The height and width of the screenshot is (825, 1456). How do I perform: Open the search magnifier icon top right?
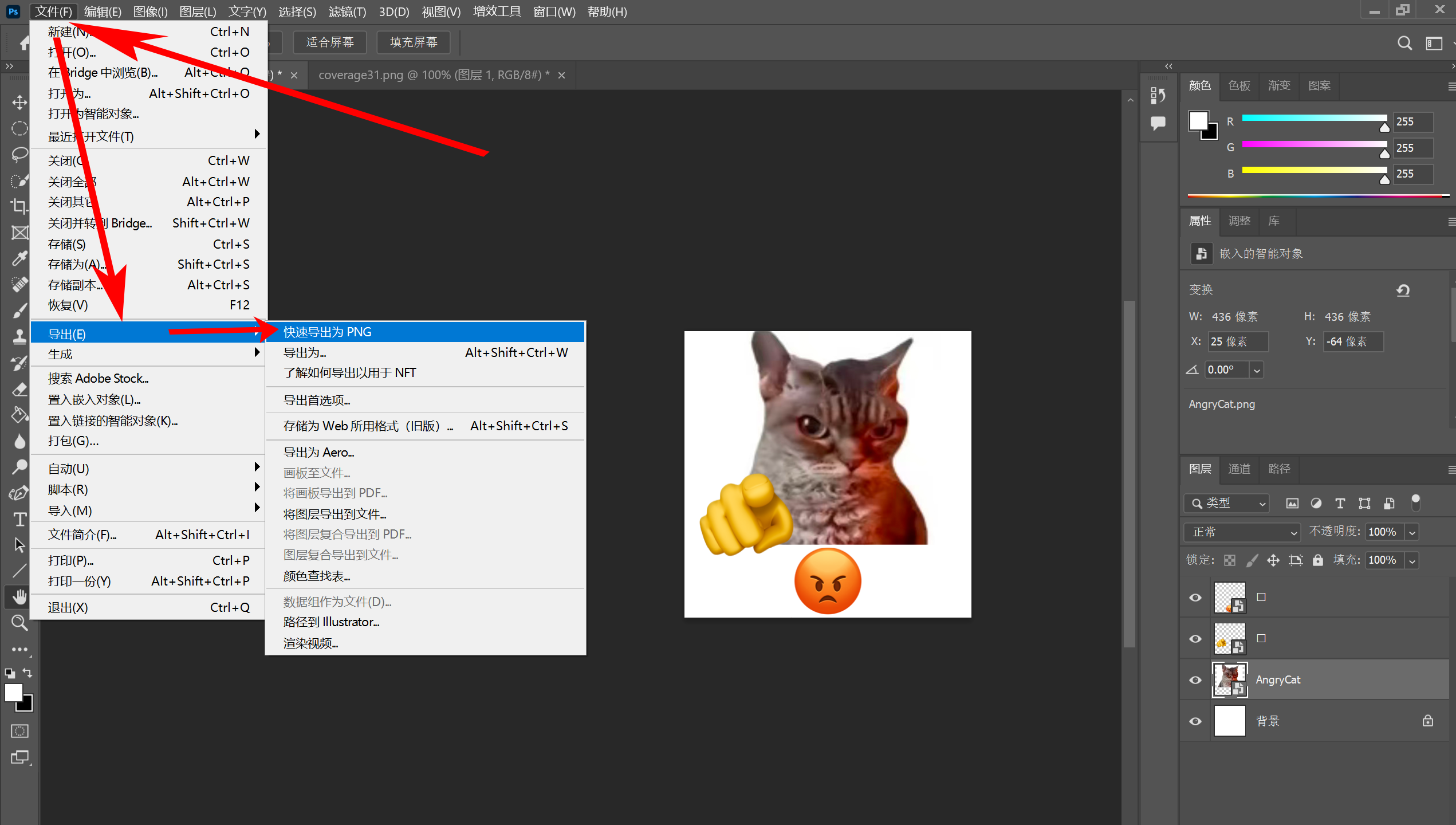tap(1404, 43)
